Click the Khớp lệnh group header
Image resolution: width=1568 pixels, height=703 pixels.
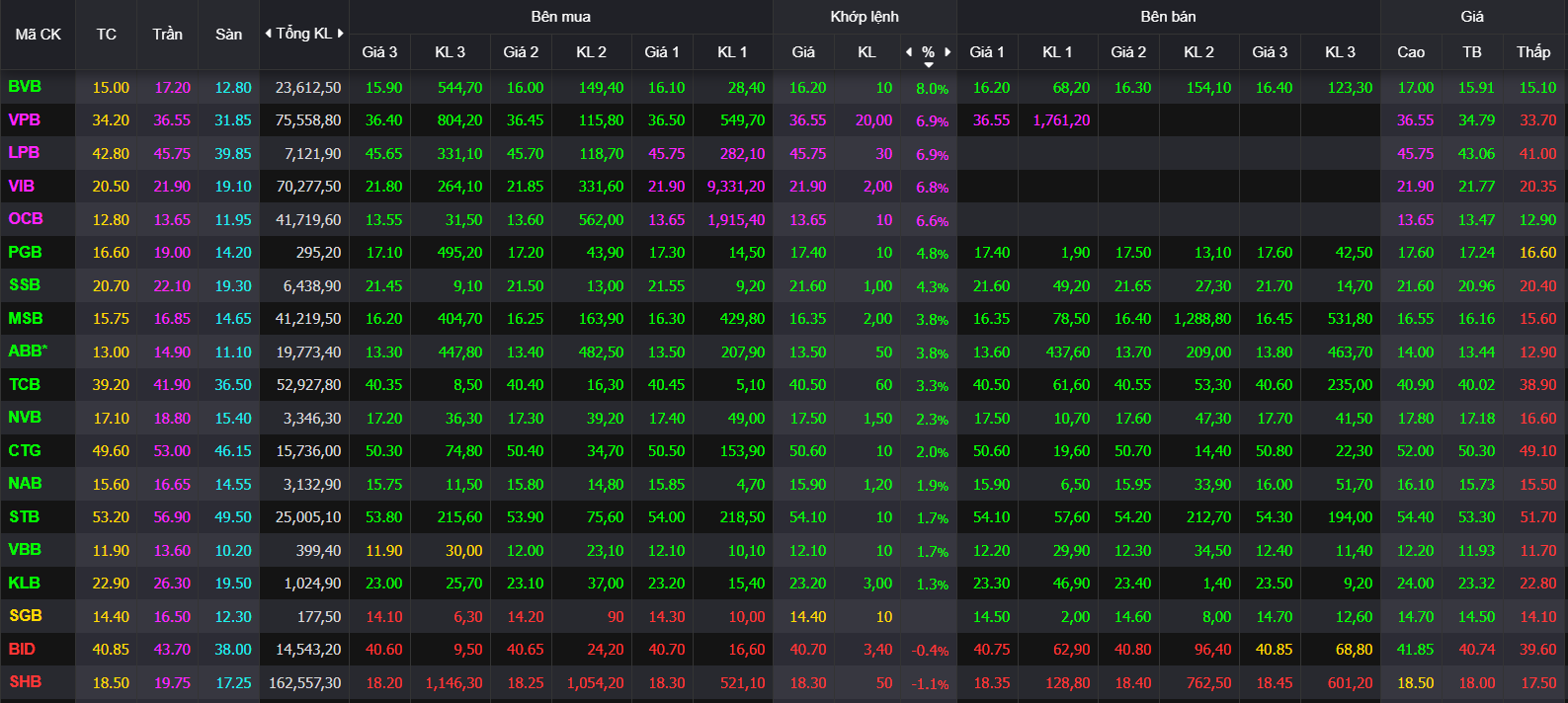[x=865, y=17]
